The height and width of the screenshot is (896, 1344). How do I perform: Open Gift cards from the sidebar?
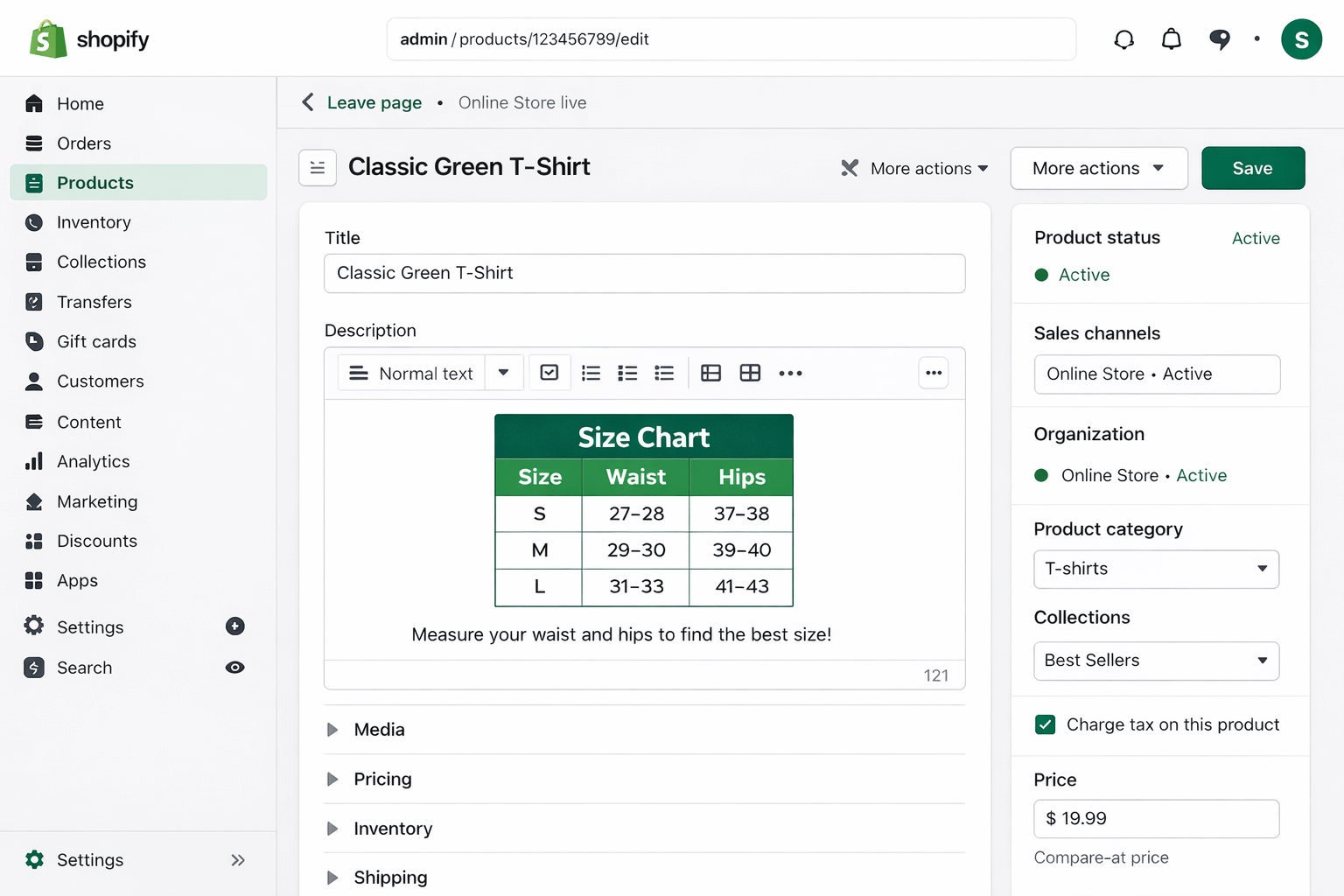click(96, 341)
